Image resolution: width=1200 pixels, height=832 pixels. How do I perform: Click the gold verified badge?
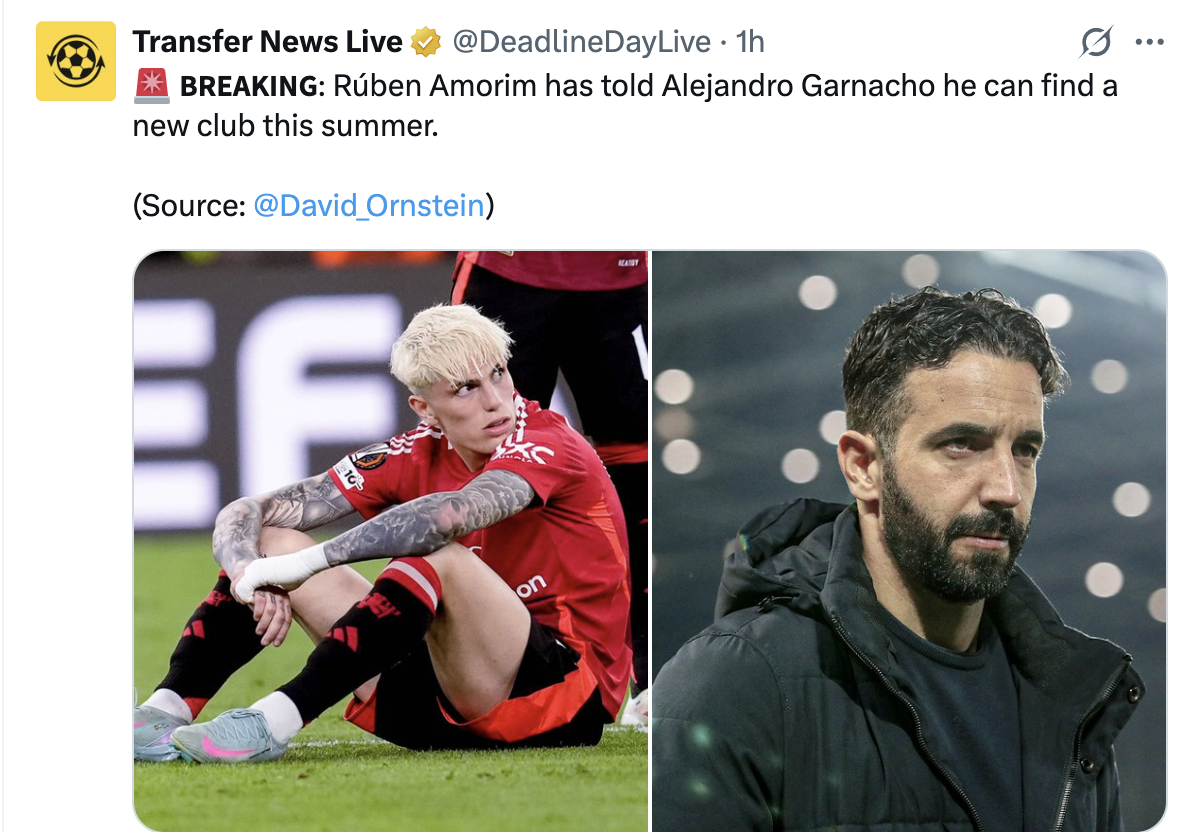[x=427, y=42]
